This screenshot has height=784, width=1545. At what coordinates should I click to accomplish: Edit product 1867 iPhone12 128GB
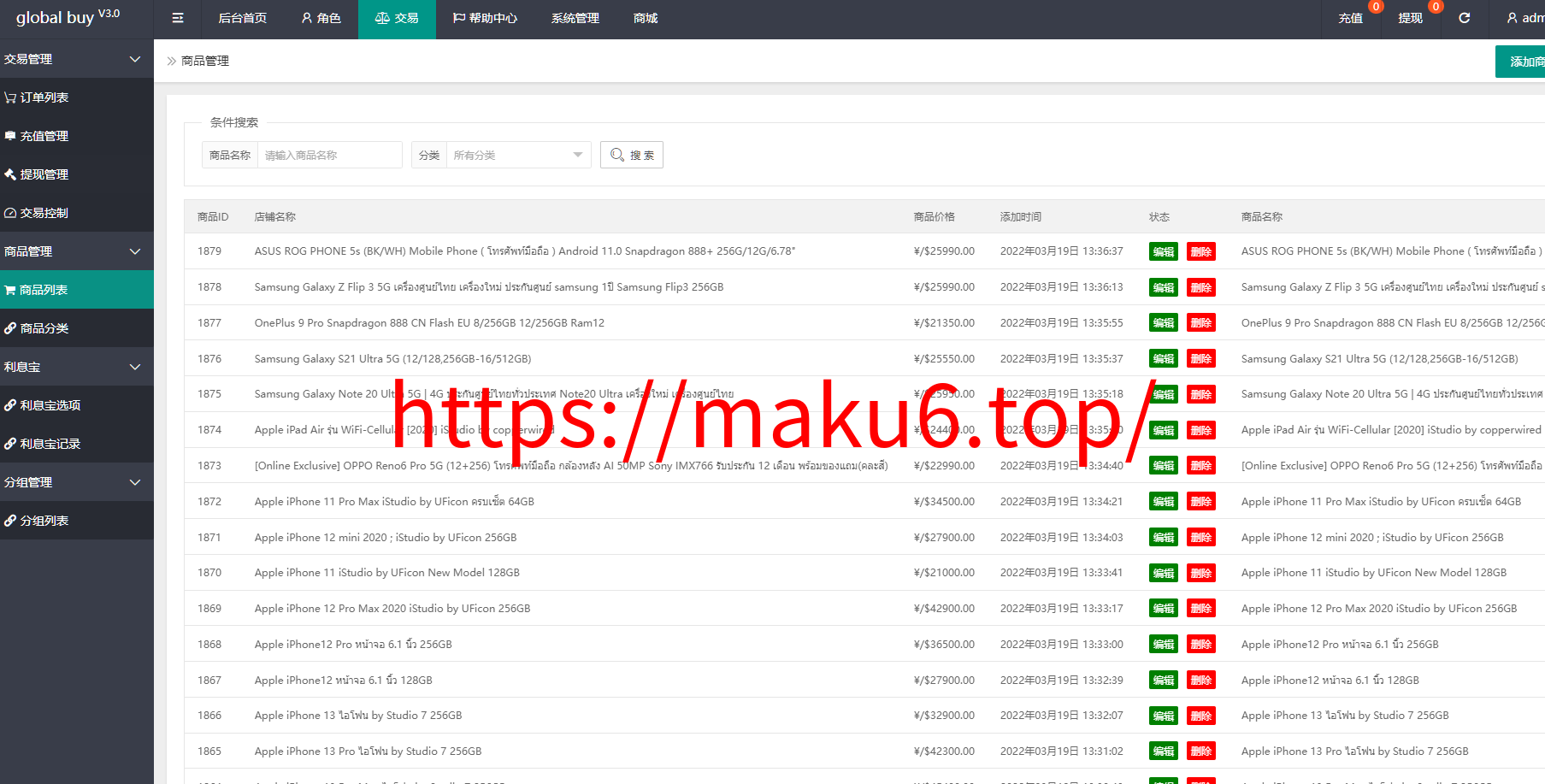tap(1164, 681)
